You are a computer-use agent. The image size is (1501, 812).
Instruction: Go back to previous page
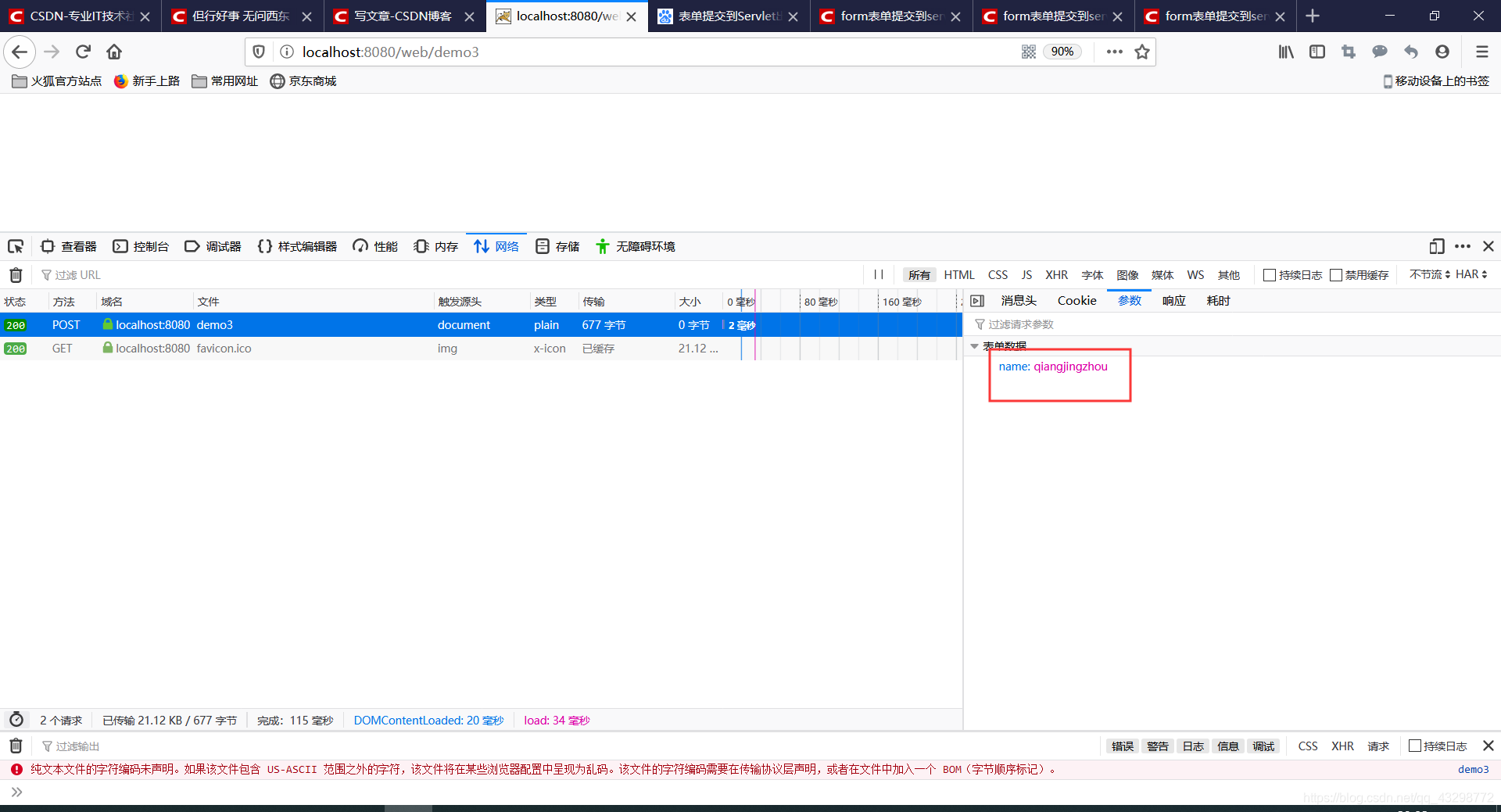[20, 52]
